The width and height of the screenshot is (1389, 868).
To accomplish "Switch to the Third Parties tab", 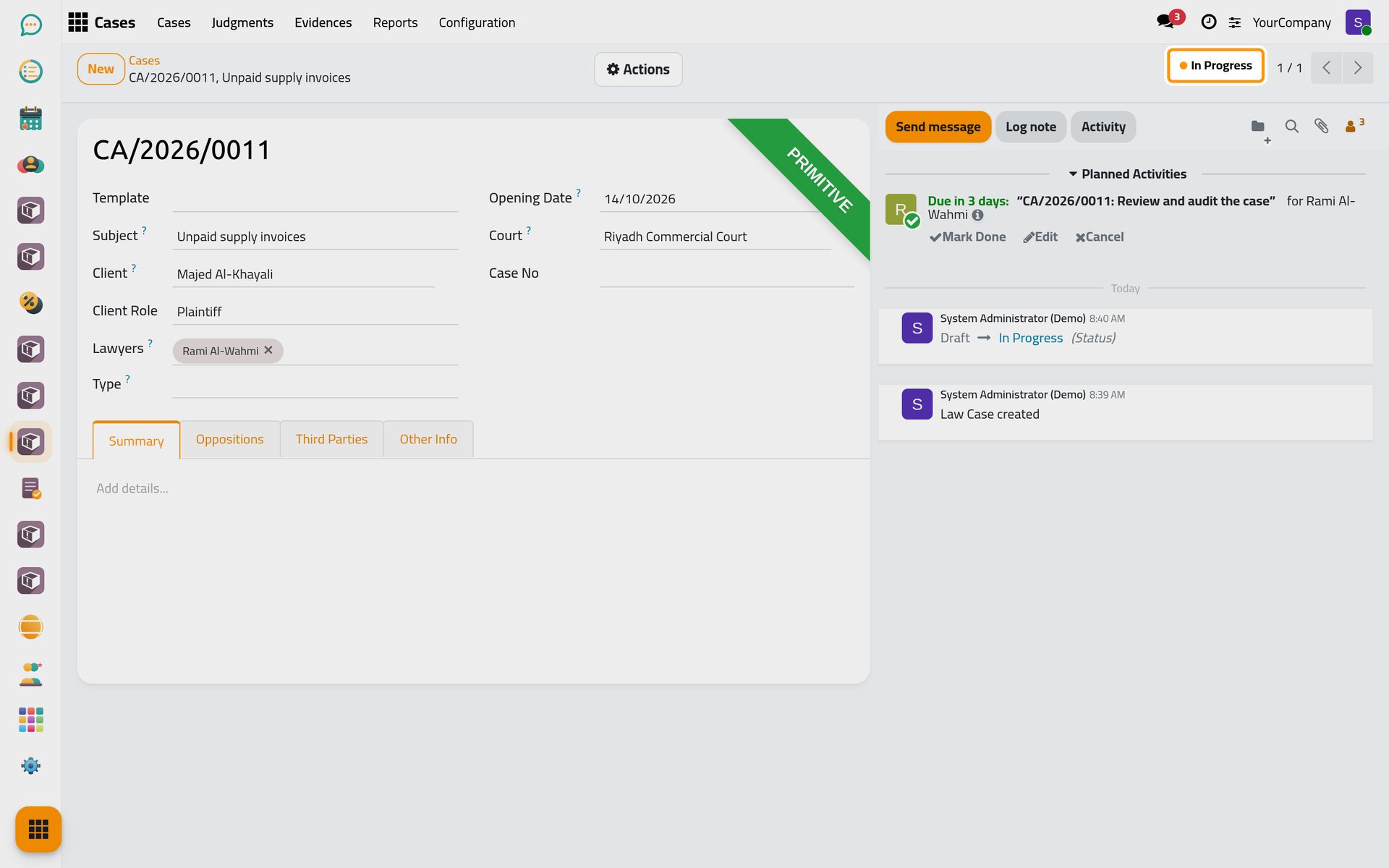I will (x=331, y=439).
